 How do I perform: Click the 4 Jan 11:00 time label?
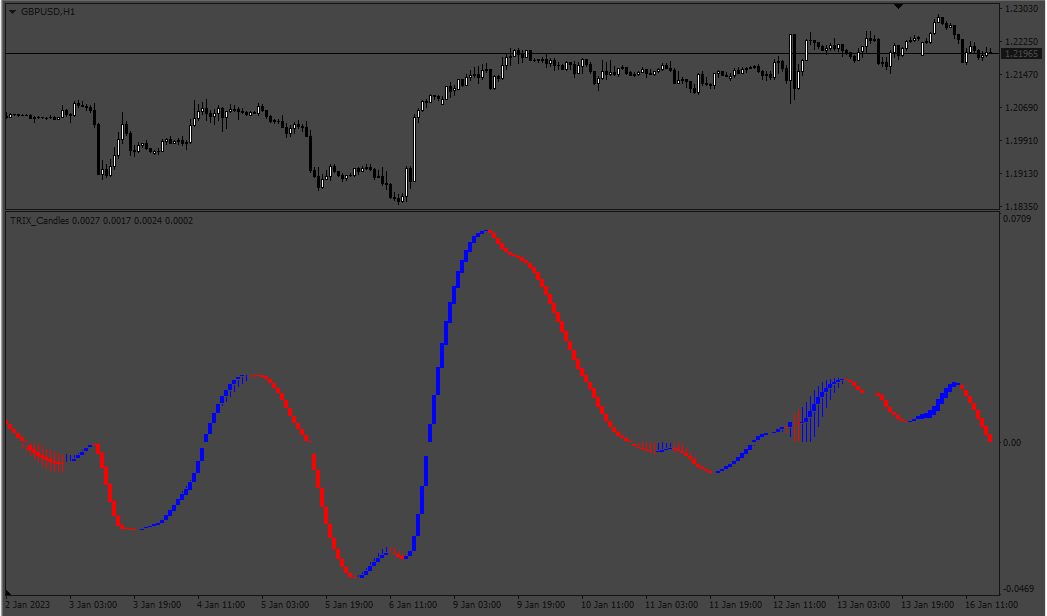point(221,605)
